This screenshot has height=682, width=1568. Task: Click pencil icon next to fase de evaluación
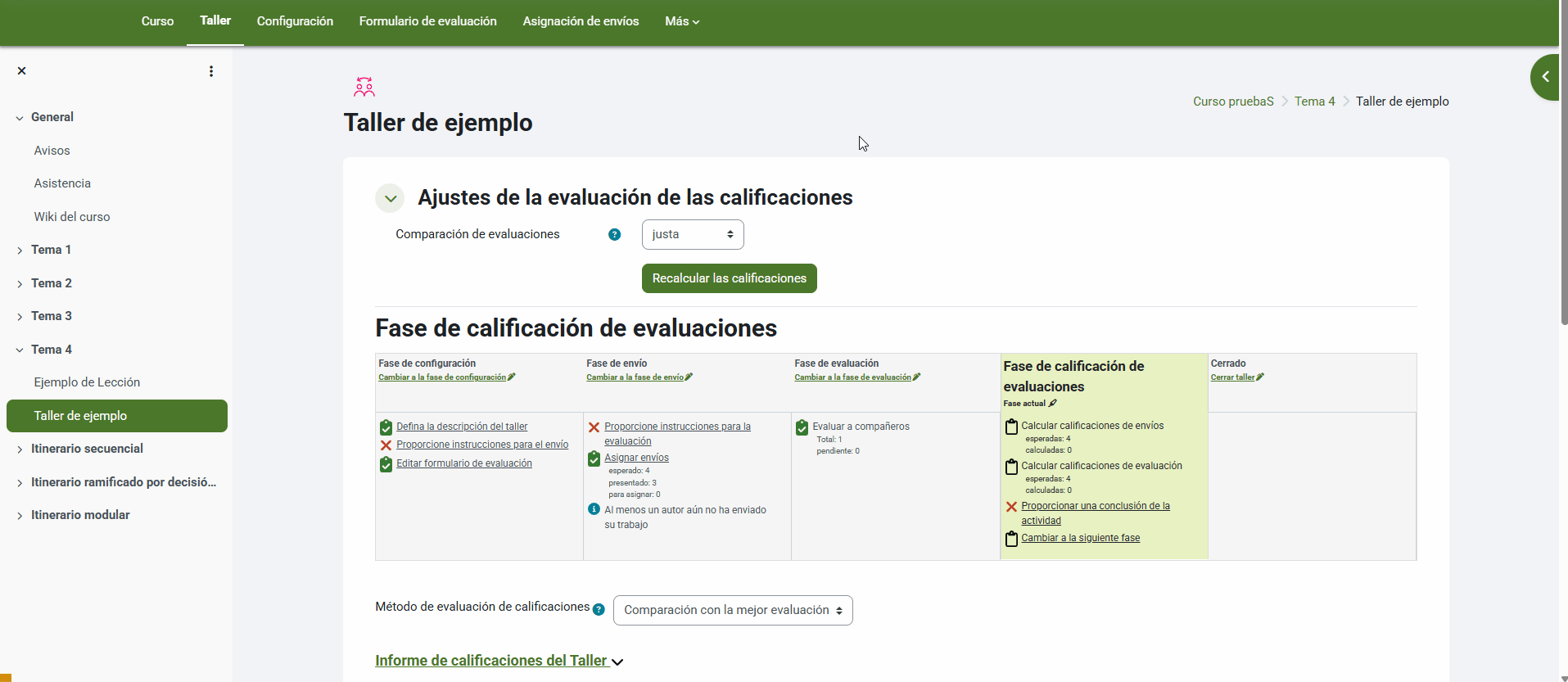[x=916, y=377]
